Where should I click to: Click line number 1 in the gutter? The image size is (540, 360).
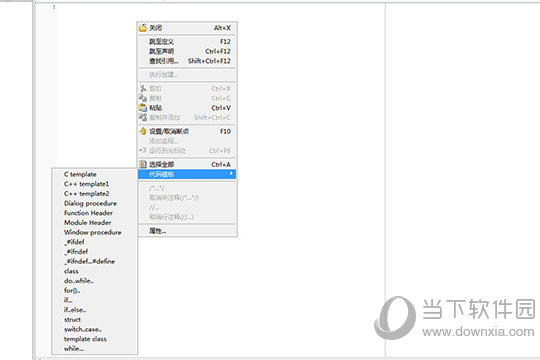click(54, 7)
